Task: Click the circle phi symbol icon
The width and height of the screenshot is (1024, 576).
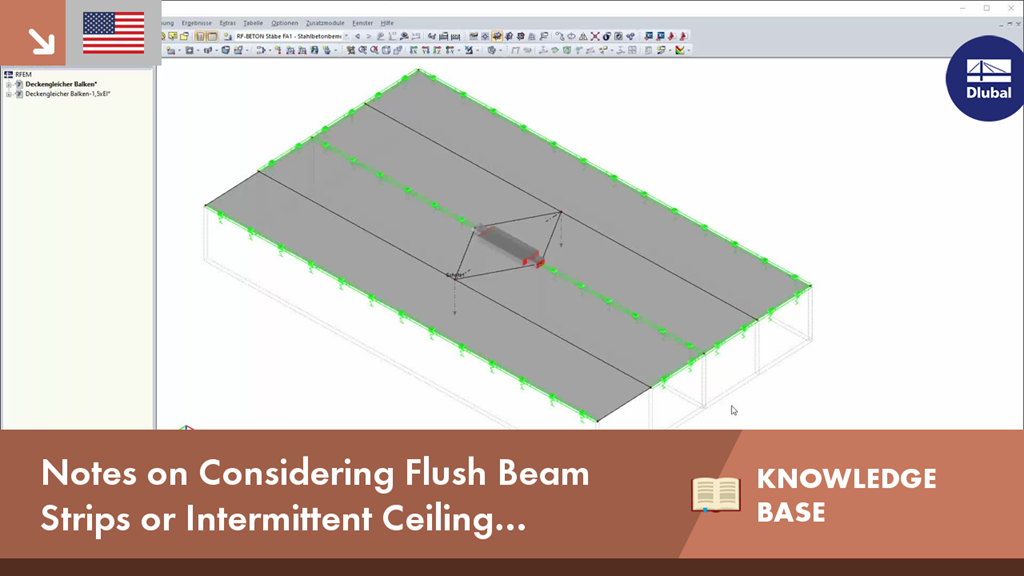Action: (x=571, y=37)
